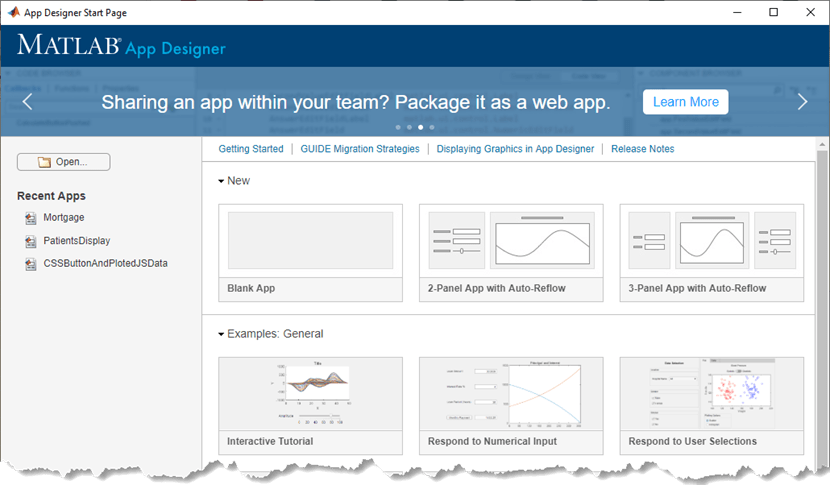Select the third banner pagination dot
The height and width of the screenshot is (485, 830).
(420, 127)
